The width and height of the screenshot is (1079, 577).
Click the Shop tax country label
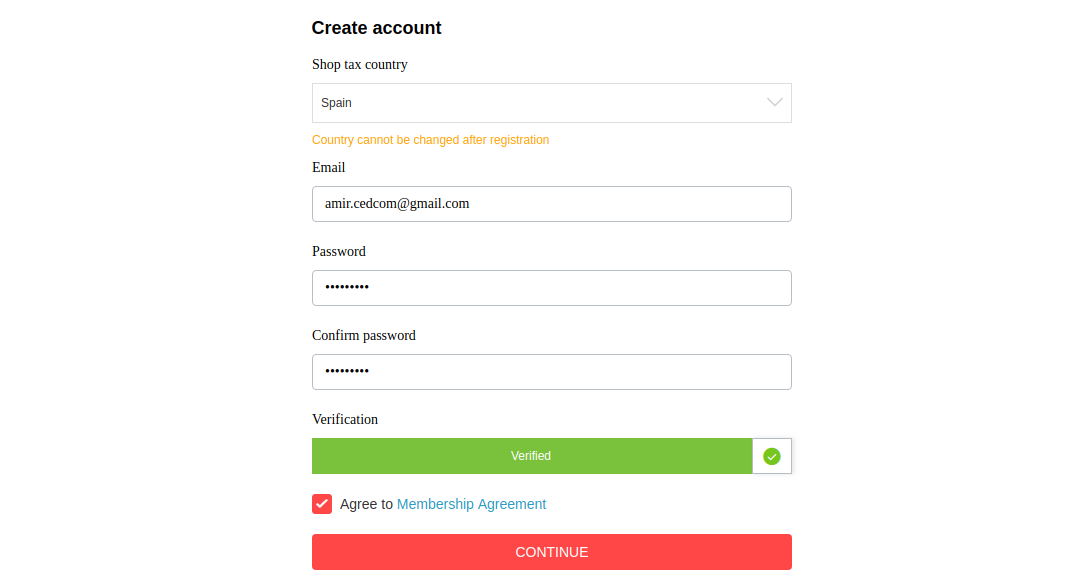point(359,65)
